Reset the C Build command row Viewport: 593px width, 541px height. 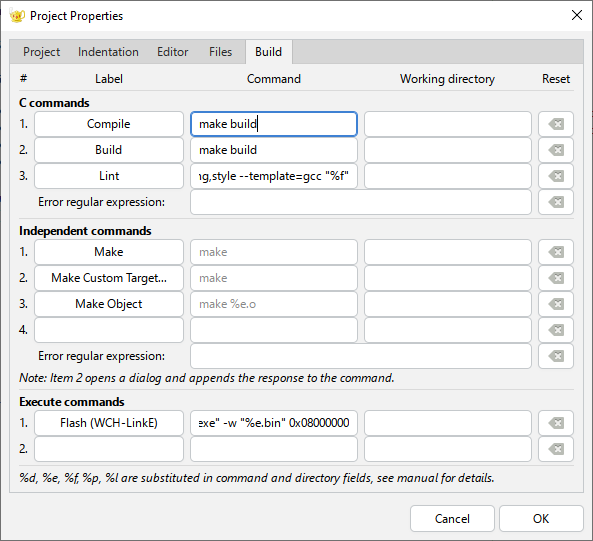coord(556,150)
